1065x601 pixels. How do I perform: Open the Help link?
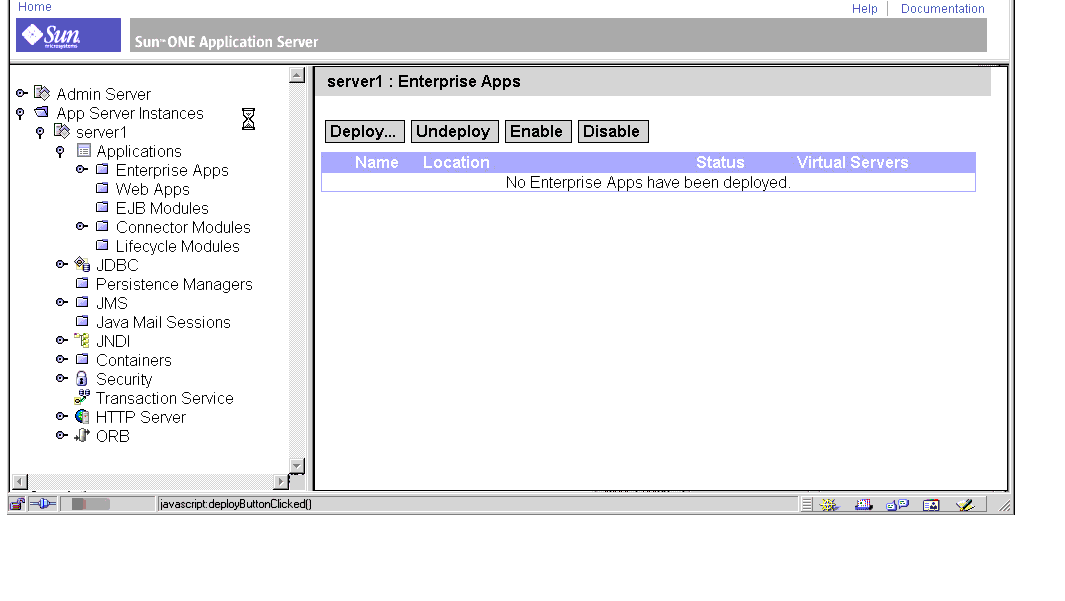pos(865,9)
